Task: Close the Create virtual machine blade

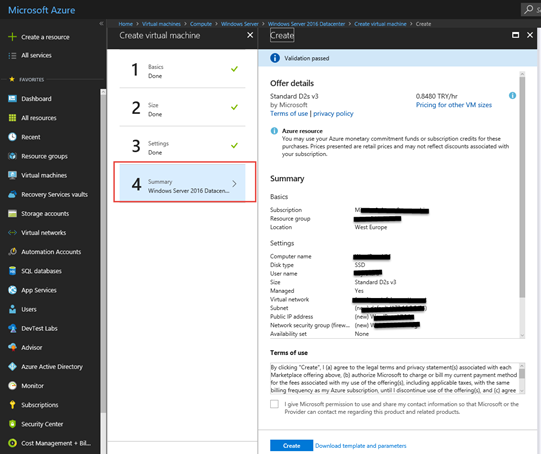Action: tap(250, 35)
